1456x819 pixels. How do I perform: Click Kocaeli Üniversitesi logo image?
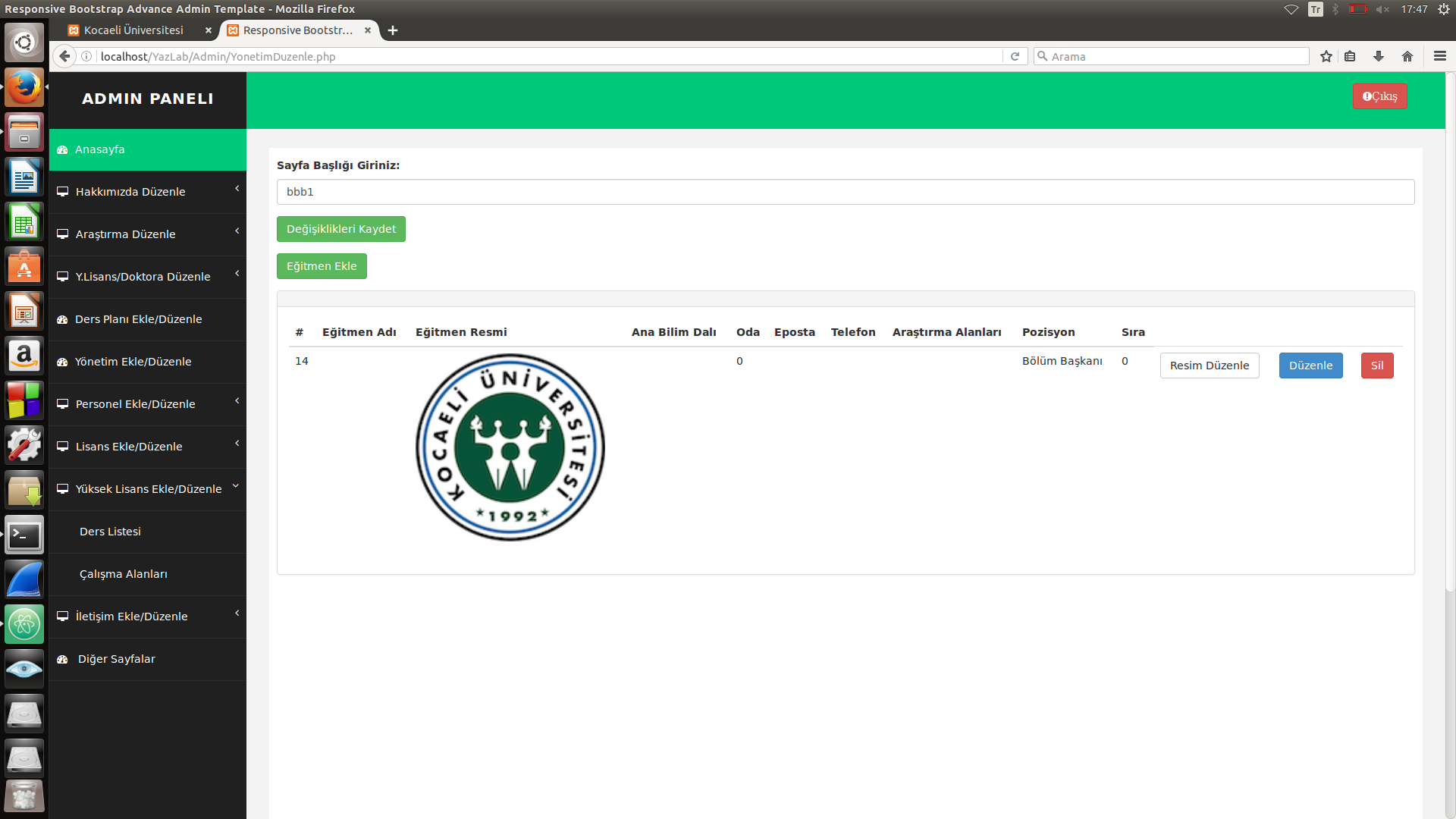510,447
